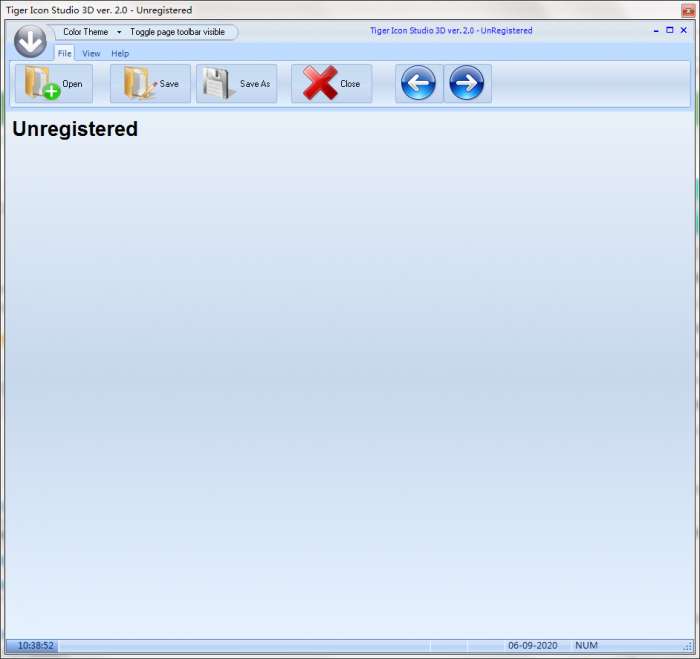Click the 06-09-2020 date in status bar
The image size is (700, 659).
pyautogui.click(x=533, y=646)
